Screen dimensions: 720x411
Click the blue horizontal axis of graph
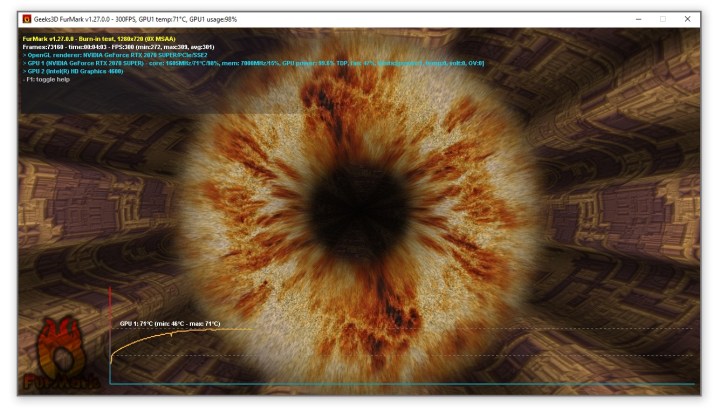click(x=400, y=383)
